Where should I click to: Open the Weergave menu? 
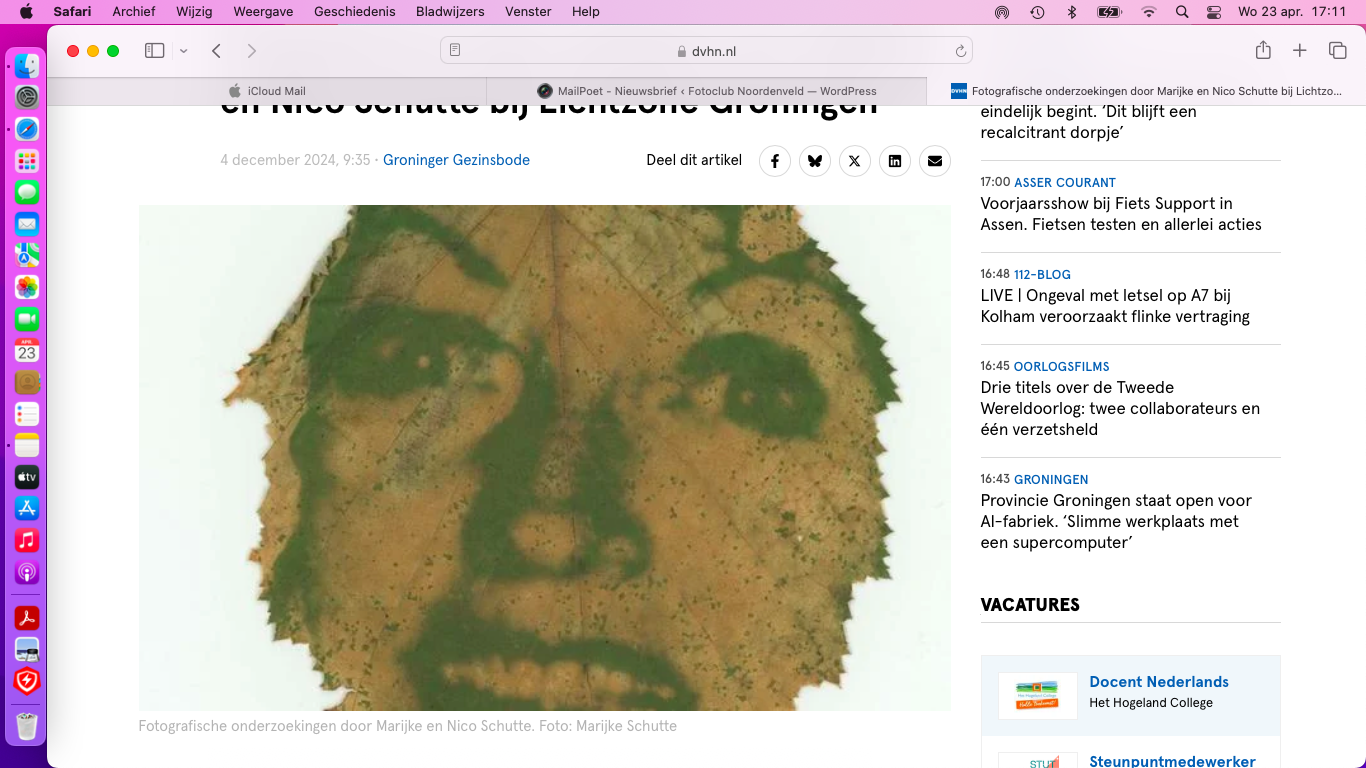pyautogui.click(x=263, y=12)
